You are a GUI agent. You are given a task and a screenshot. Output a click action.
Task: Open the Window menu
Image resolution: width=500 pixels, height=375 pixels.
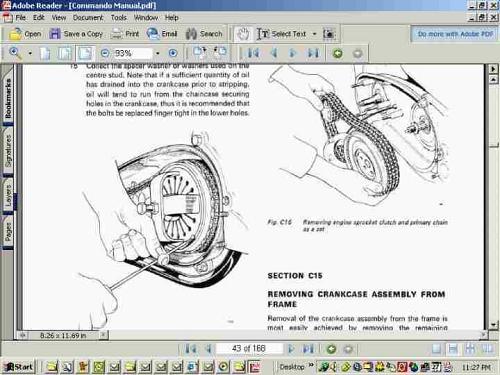(146, 18)
